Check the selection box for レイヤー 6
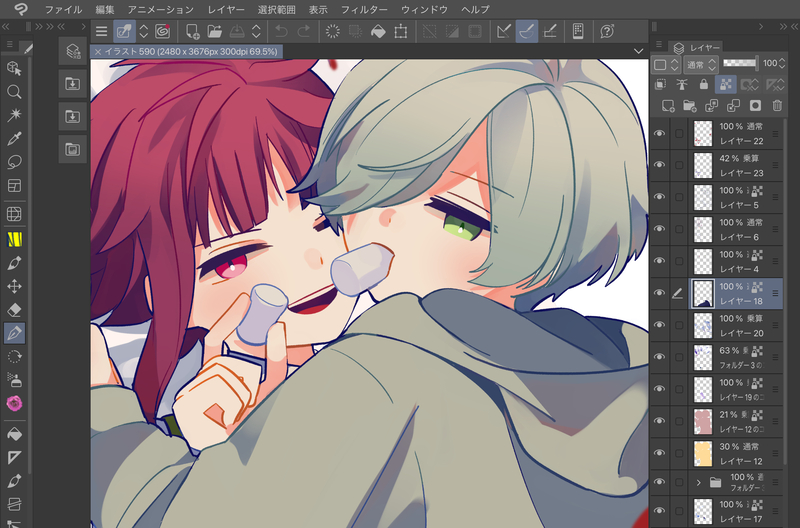The height and width of the screenshot is (528, 800). click(x=679, y=229)
